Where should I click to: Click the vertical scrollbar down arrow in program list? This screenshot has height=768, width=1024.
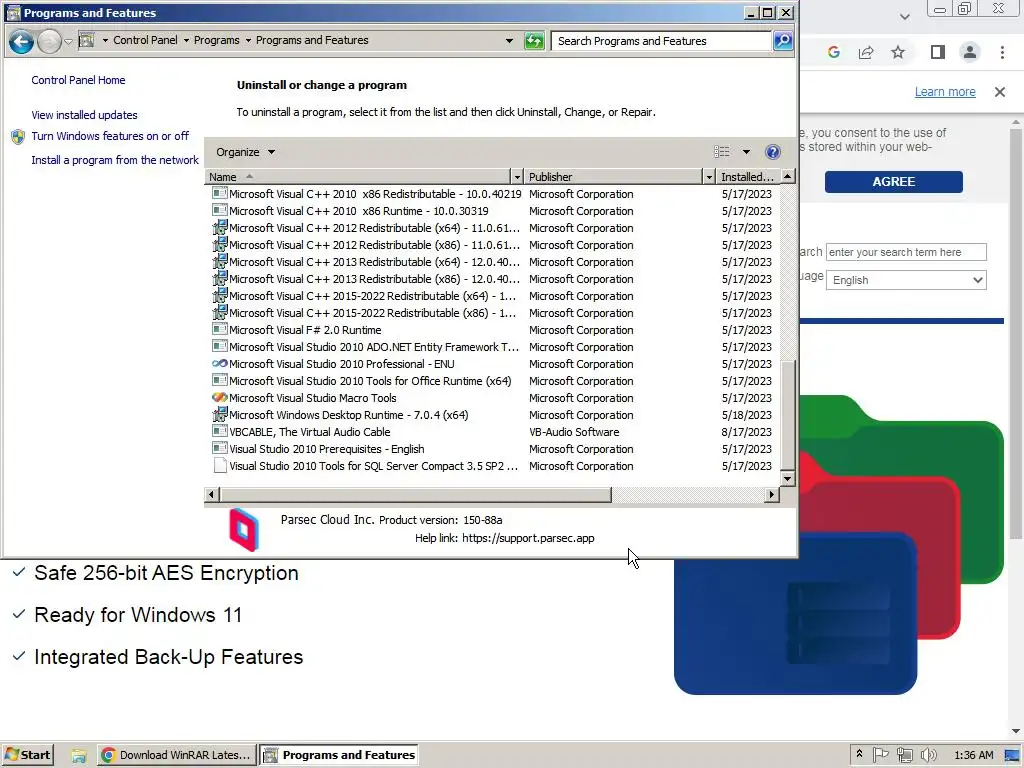coord(788,479)
